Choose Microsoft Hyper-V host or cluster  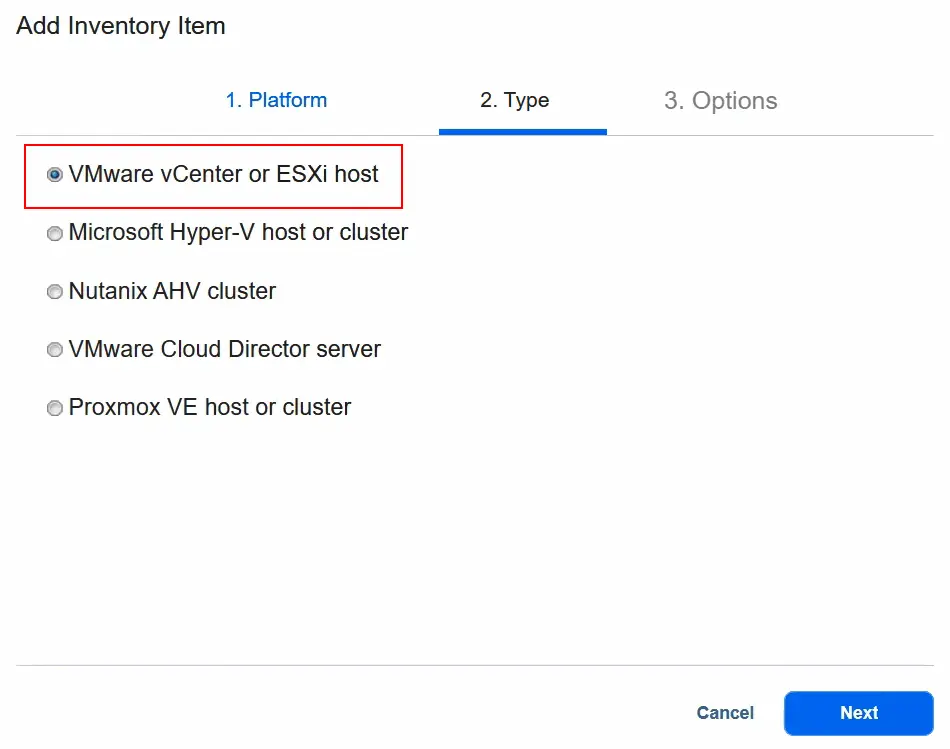click(55, 233)
